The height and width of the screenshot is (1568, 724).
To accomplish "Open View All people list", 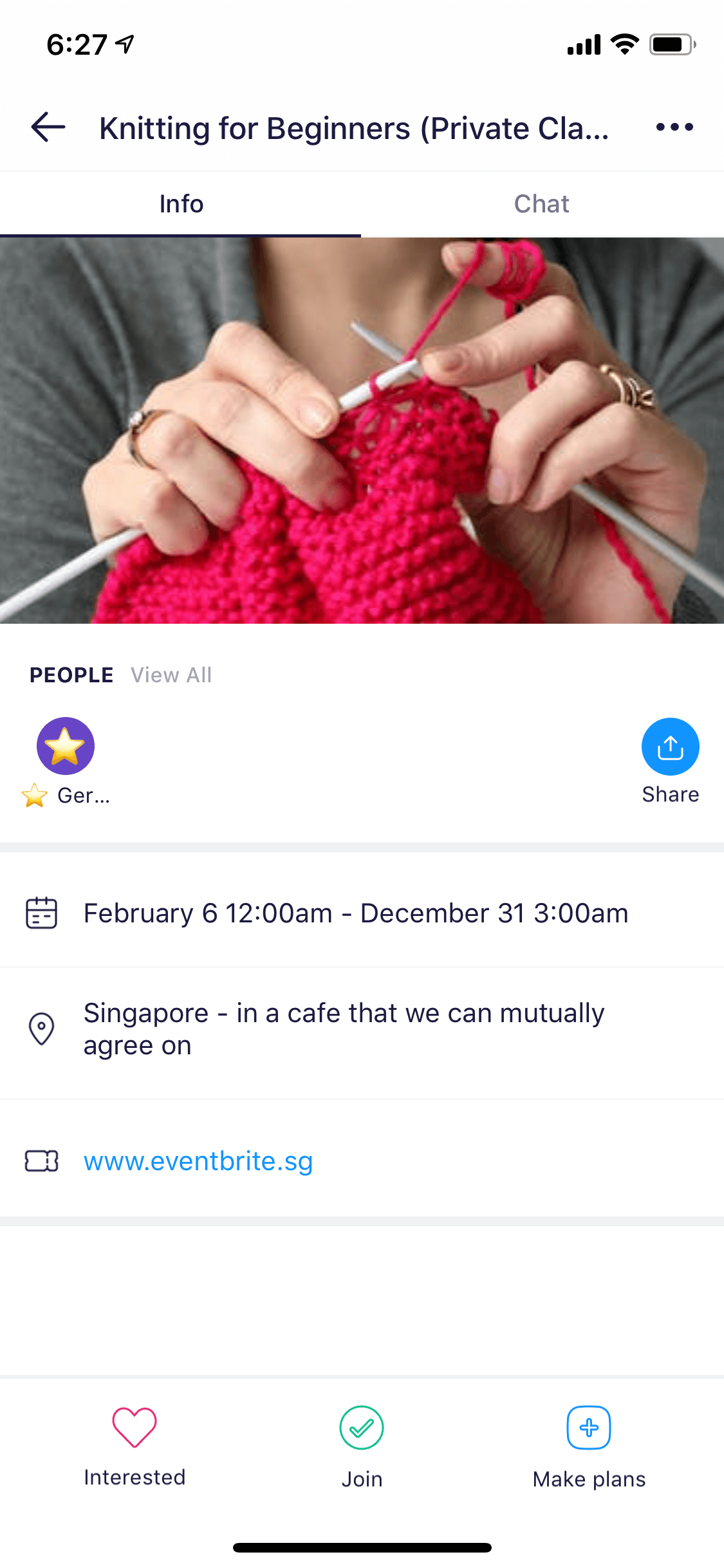I will pos(171,675).
